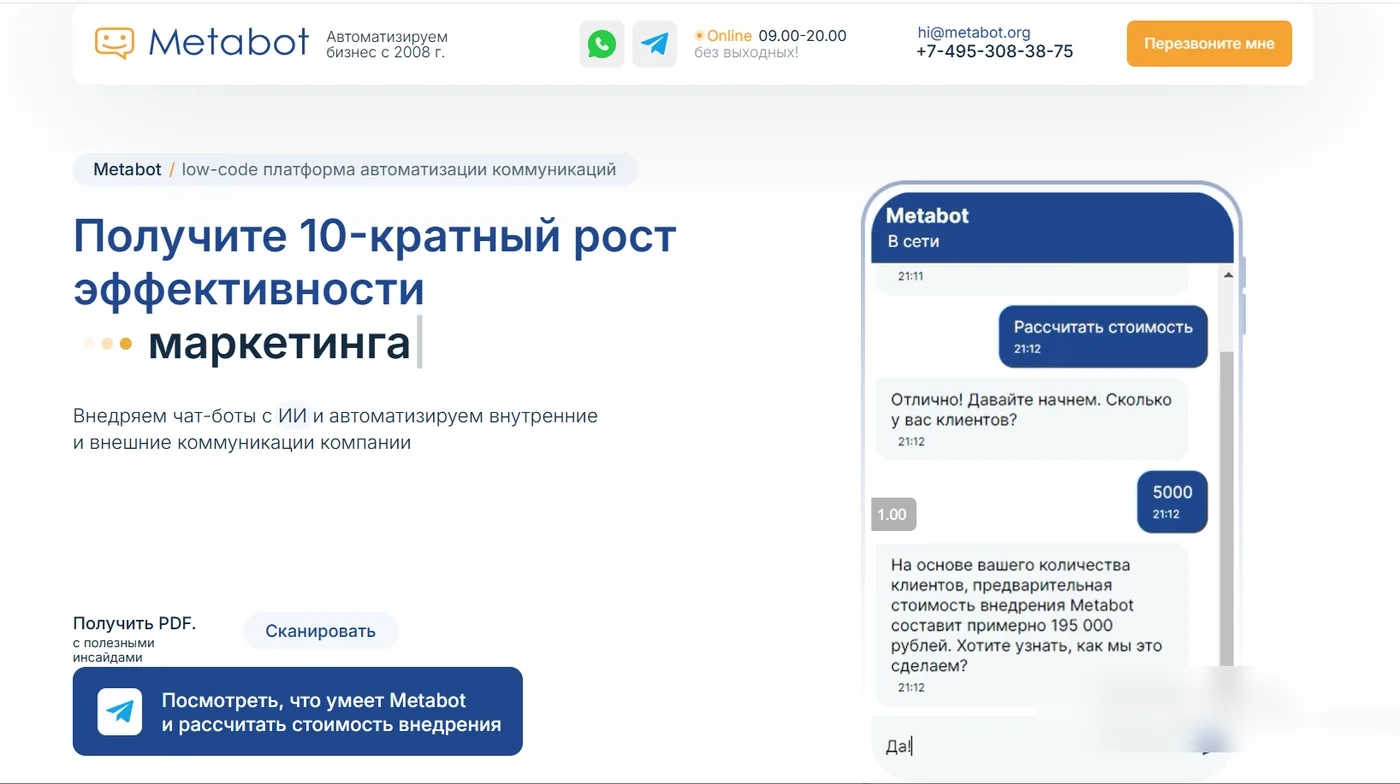This screenshot has width=1400, height=784.
Task: Click the 'В сети' status text
Action: [x=913, y=241]
